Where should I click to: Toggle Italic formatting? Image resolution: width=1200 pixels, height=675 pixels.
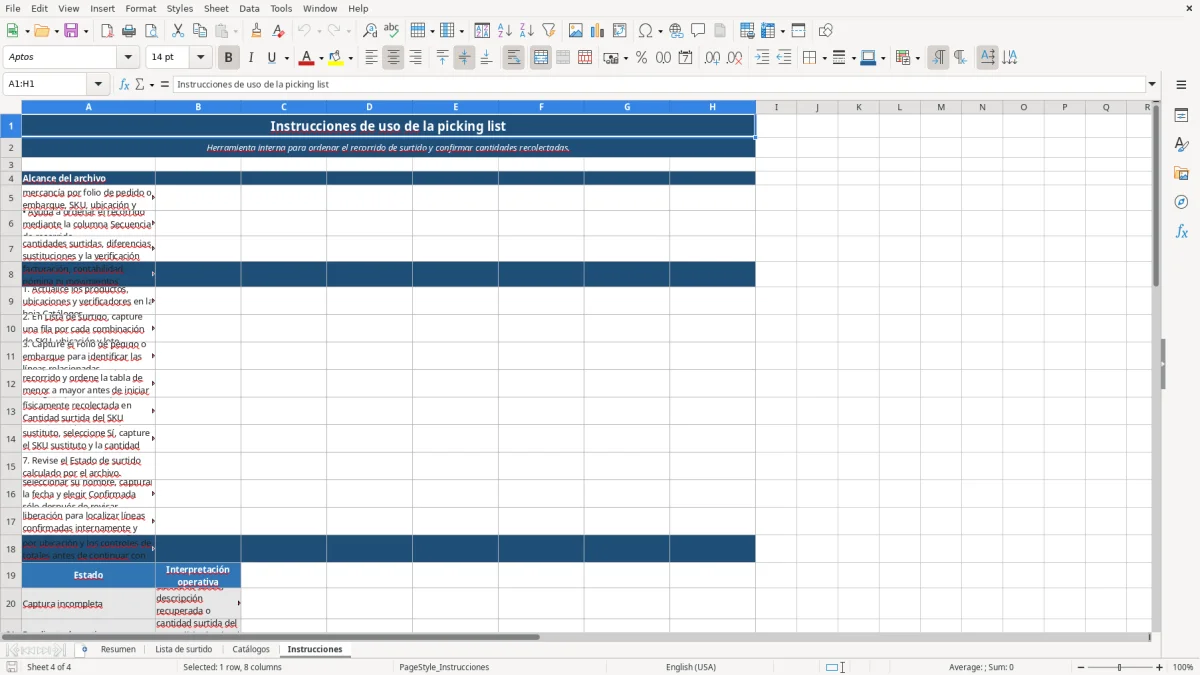(x=251, y=58)
